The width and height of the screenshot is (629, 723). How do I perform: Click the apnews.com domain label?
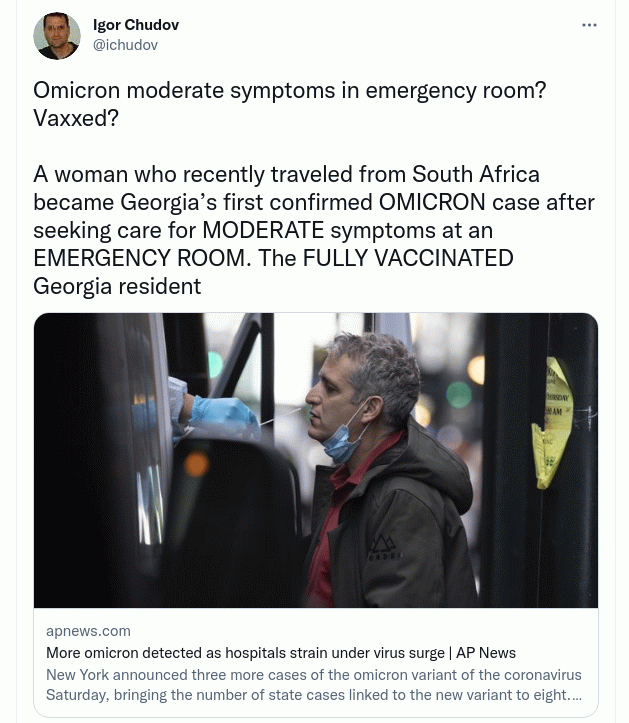88,631
